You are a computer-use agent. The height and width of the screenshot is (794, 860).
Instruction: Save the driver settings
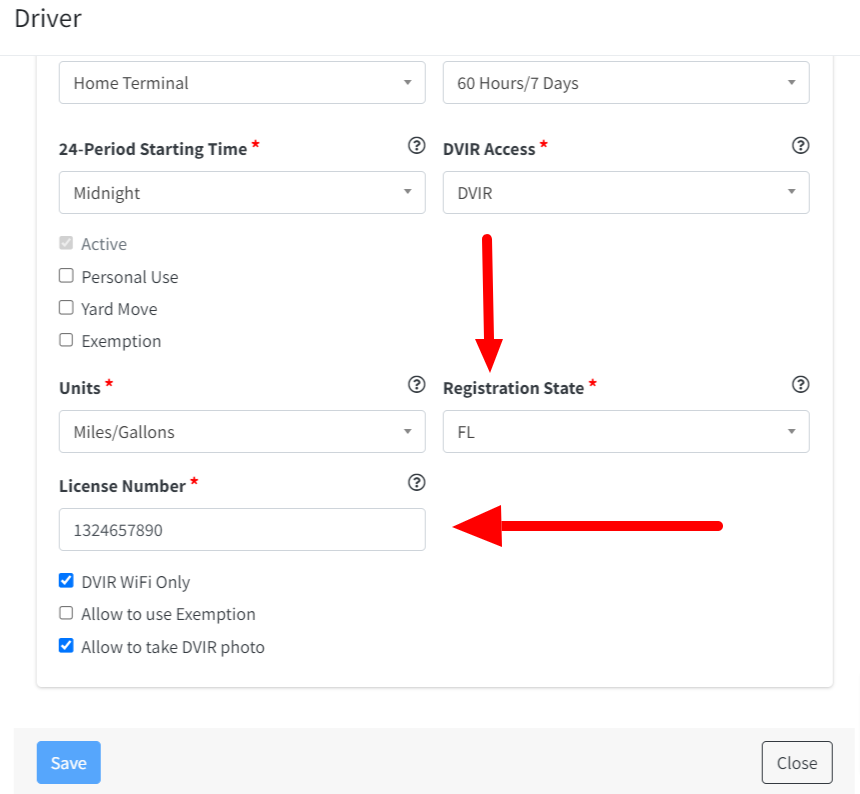point(68,761)
